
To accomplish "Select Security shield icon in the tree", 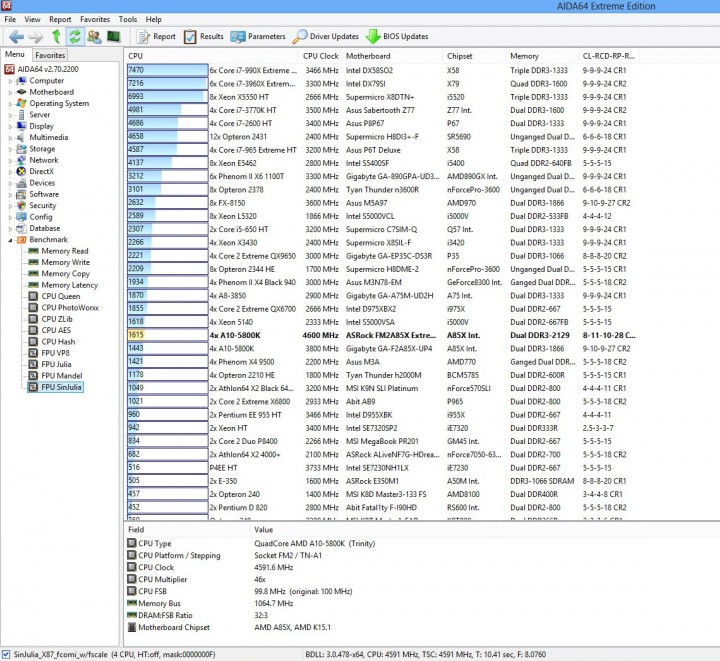I will pyautogui.click(x=21, y=206).
